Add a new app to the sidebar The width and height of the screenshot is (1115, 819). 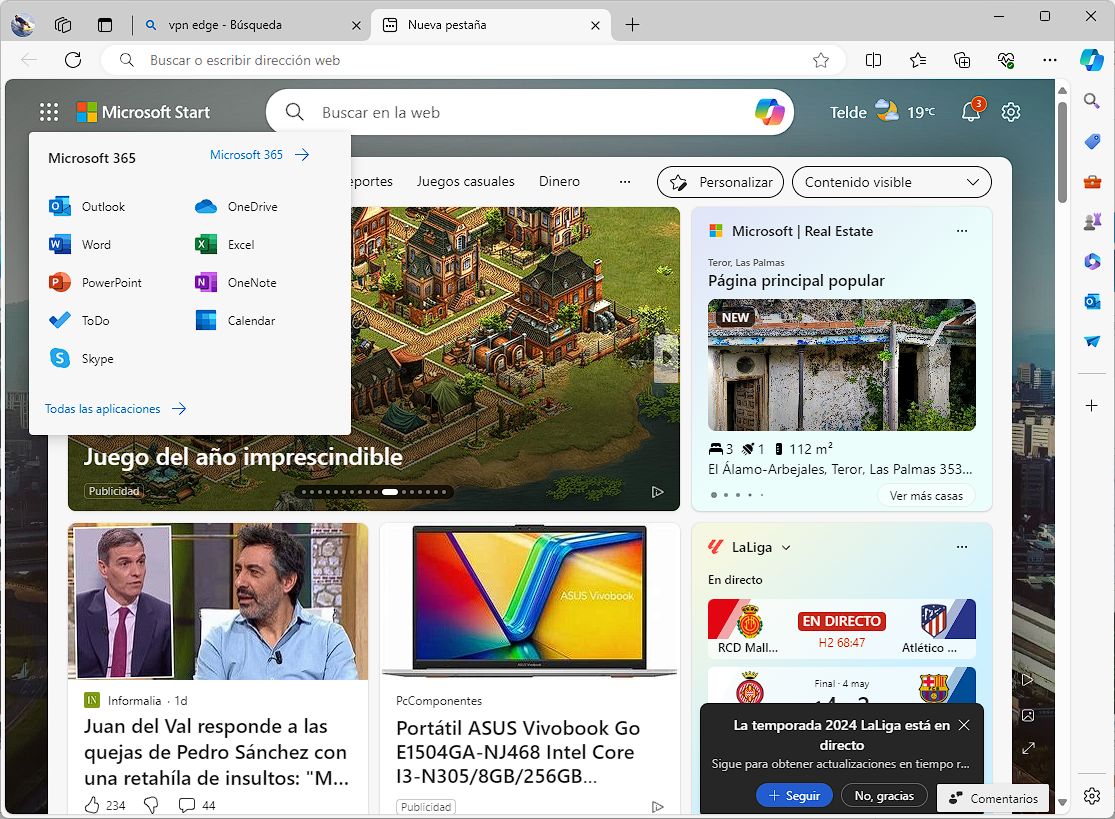pyautogui.click(x=1092, y=406)
